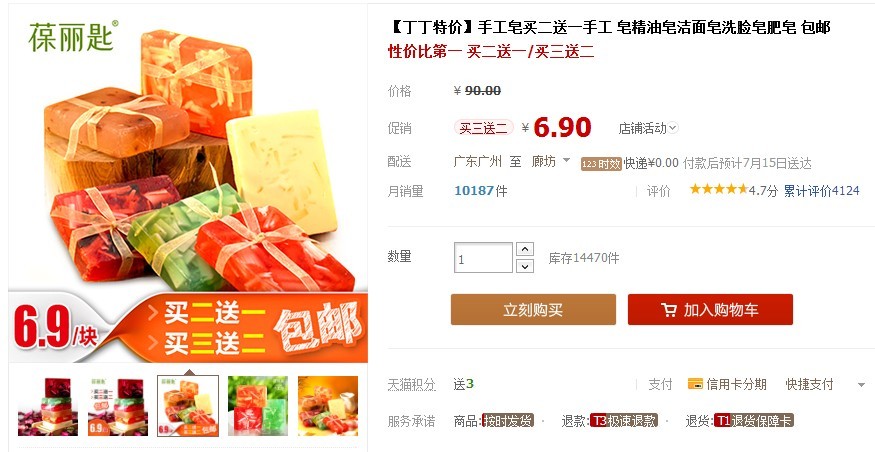
Task: Click the 按时发货 service badge
Action: [508, 421]
